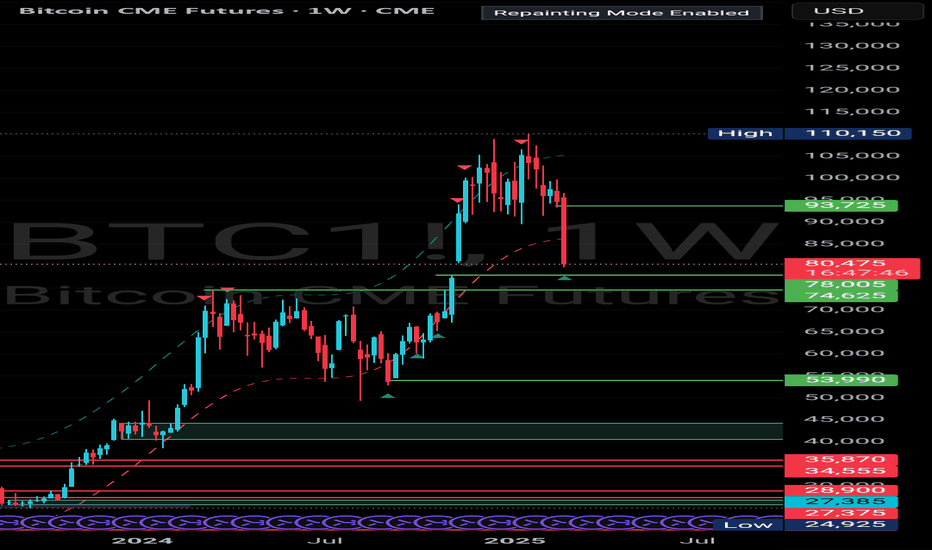Click the 2025 label on time axis

[515, 540]
